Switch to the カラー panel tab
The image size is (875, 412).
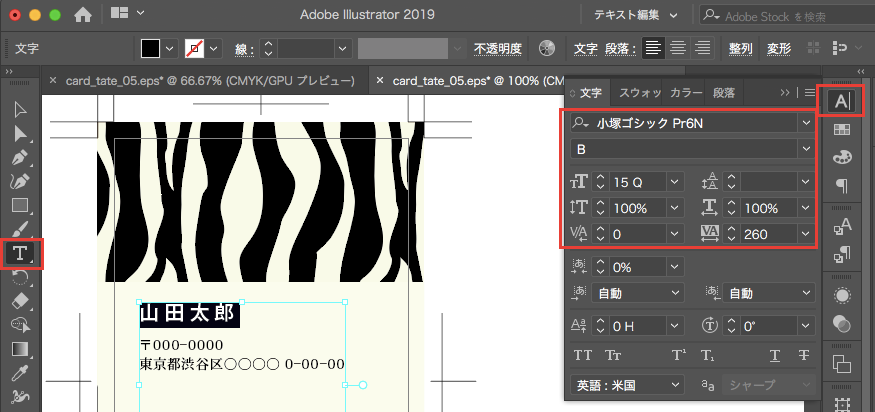pyautogui.click(x=684, y=93)
